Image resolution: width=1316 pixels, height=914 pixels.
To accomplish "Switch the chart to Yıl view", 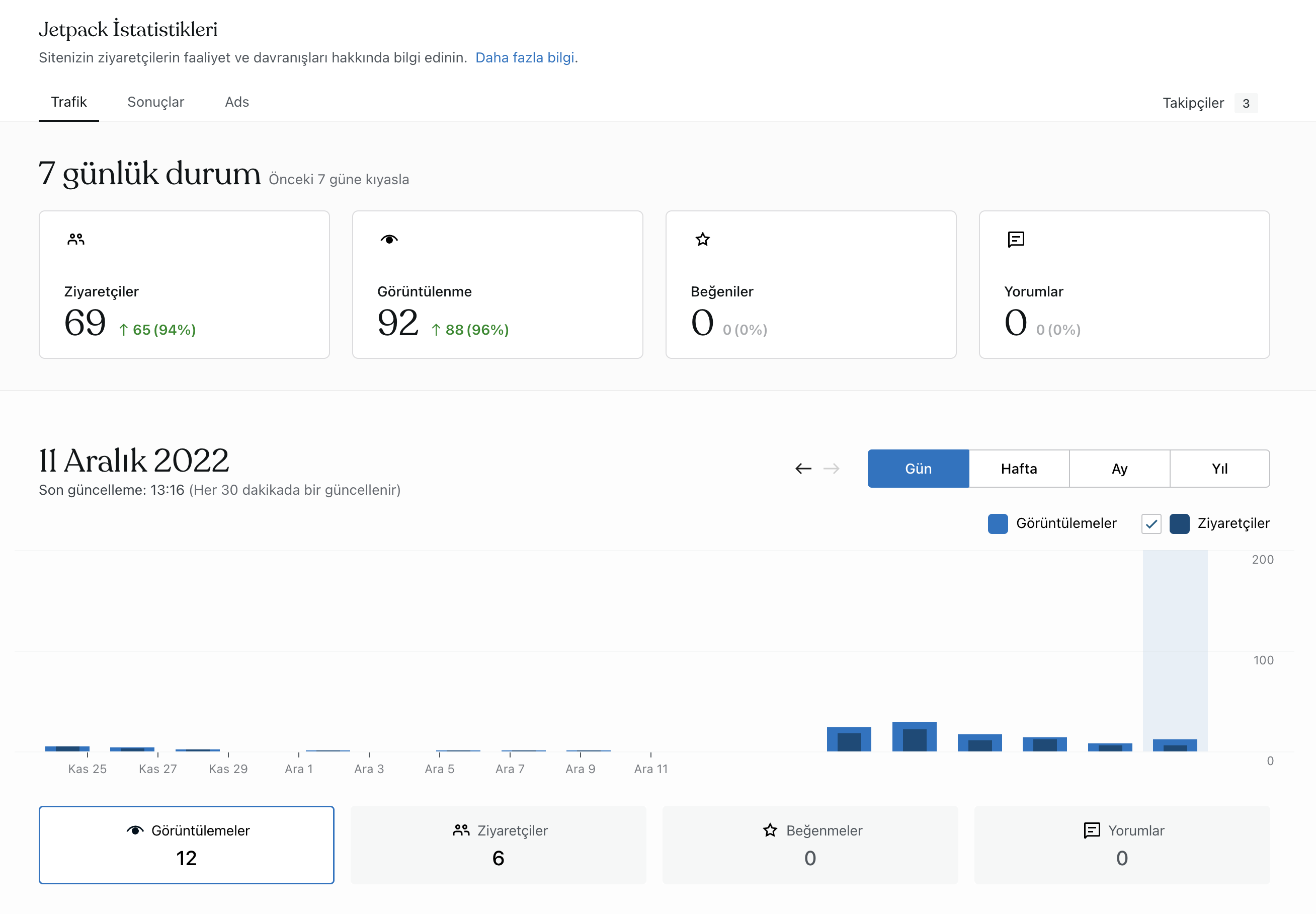I will click(1220, 469).
